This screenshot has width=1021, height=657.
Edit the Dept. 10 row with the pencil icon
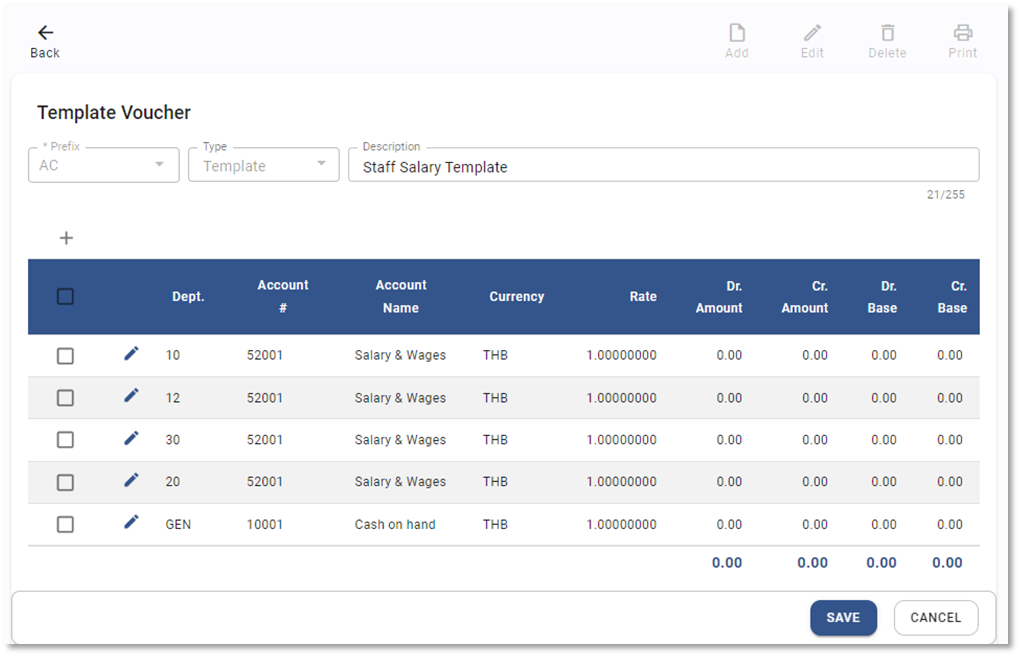point(131,354)
